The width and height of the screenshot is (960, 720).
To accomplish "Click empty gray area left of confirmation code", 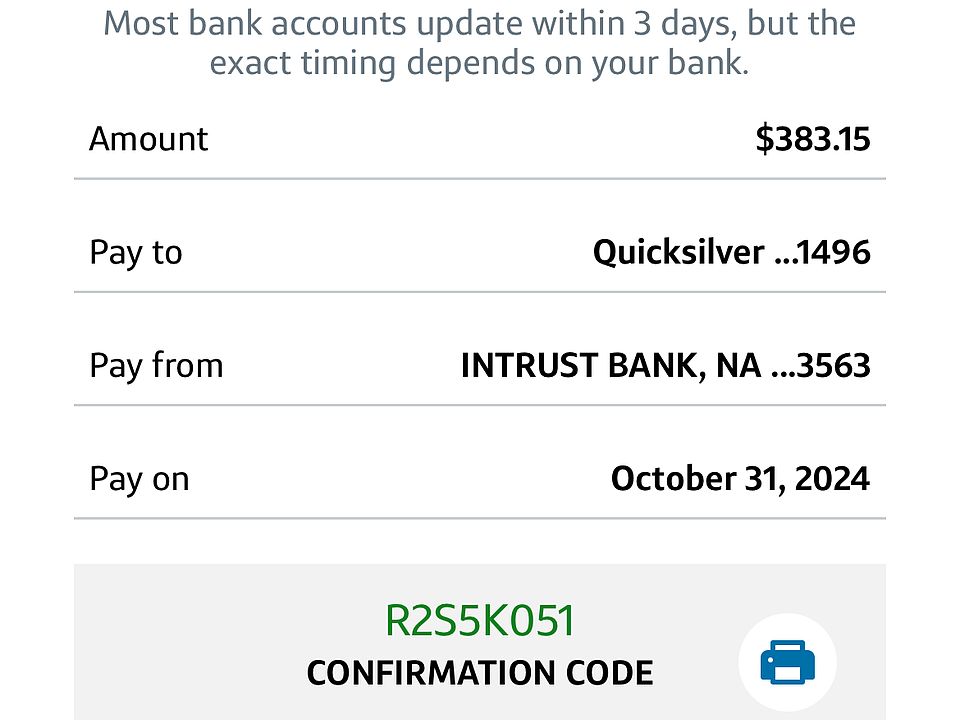I will coord(200,640).
